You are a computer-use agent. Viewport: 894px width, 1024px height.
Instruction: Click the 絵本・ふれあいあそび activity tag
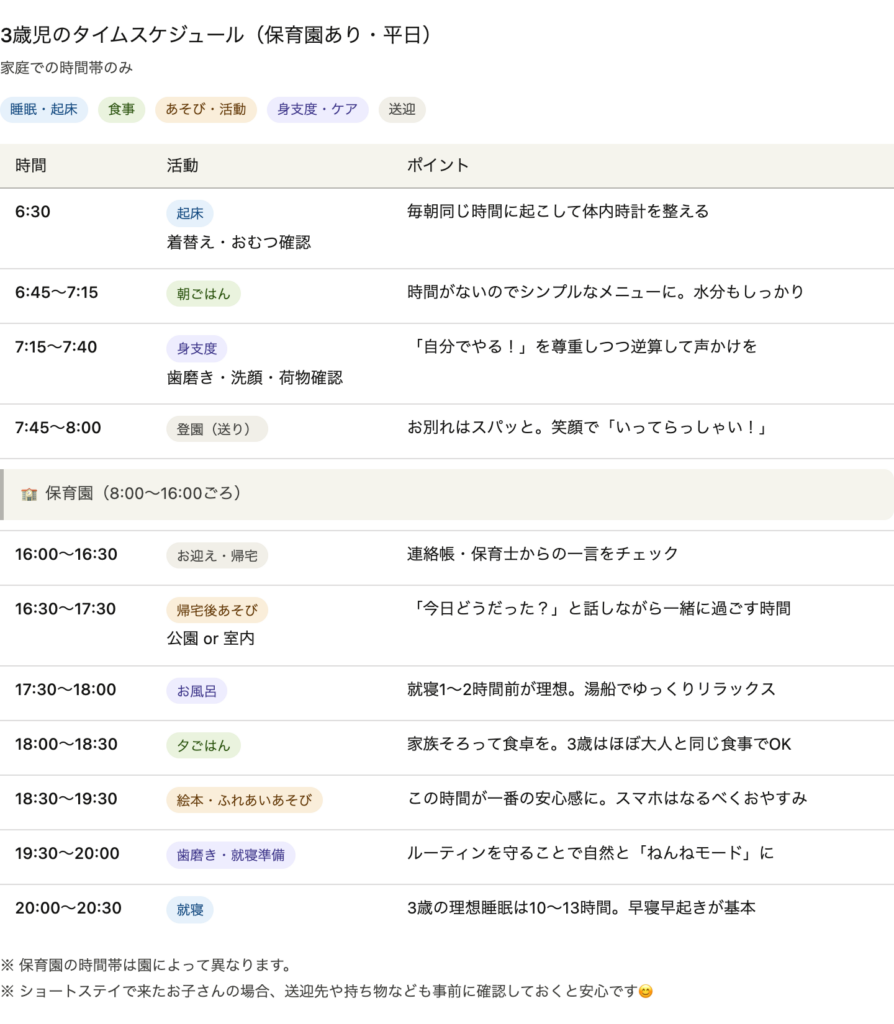244,799
